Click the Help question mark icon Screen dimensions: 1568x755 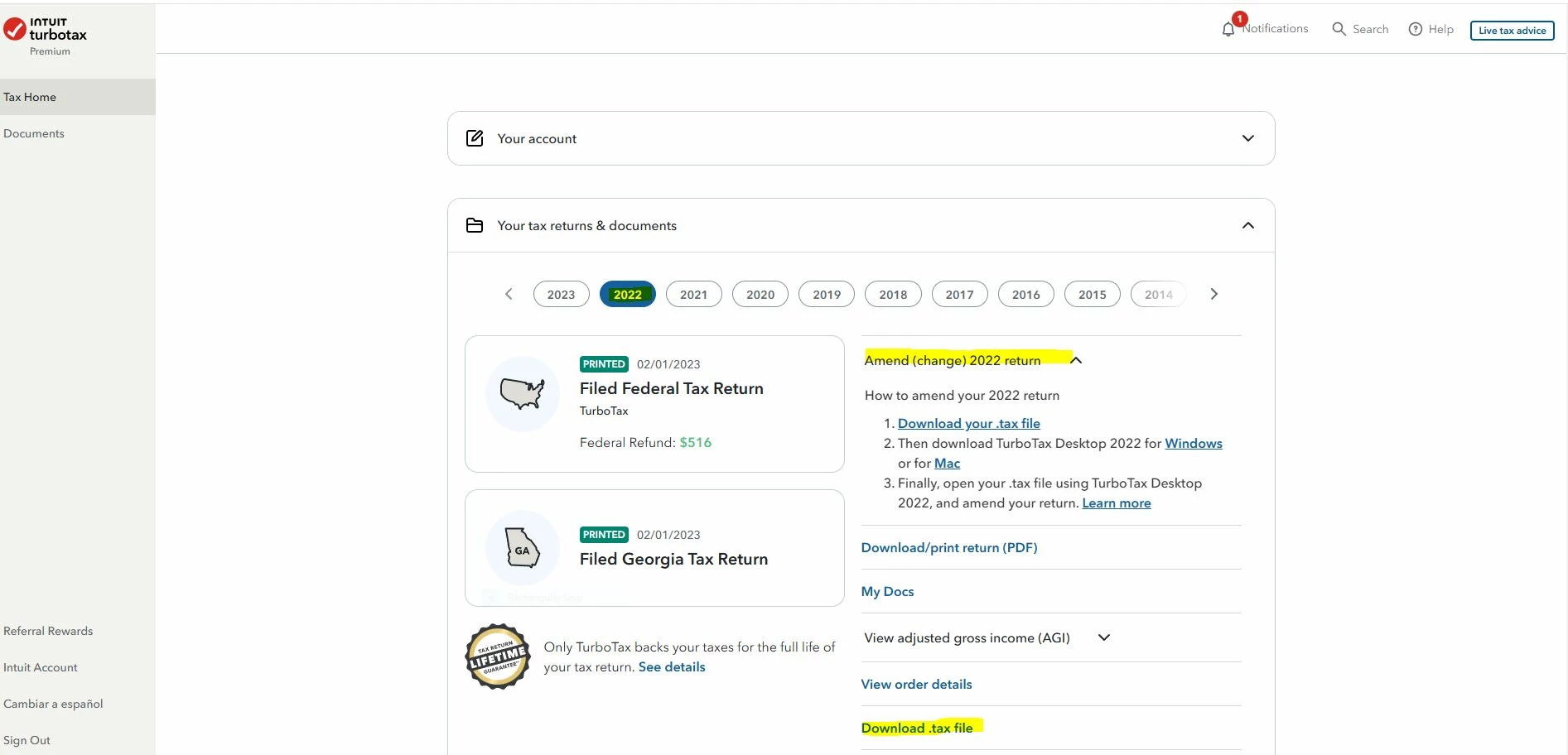tap(1416, 29)
